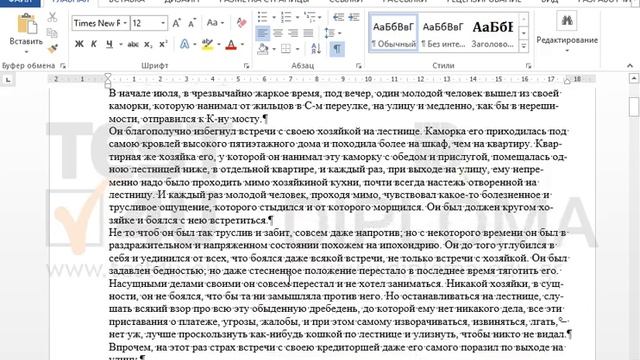The image size is (640, 360).
Task: Click the multilevel list icon
Action: (x=309, y=17)
